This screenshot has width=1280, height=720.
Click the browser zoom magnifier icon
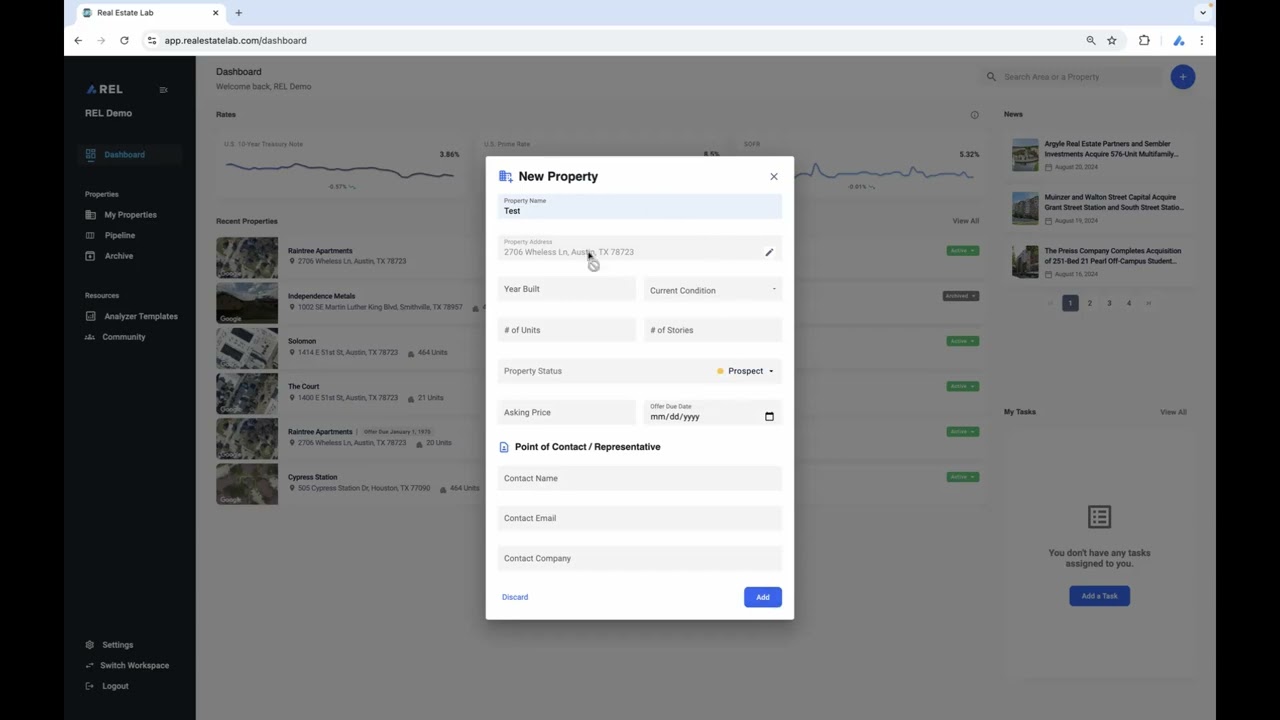click(1091, 41)
